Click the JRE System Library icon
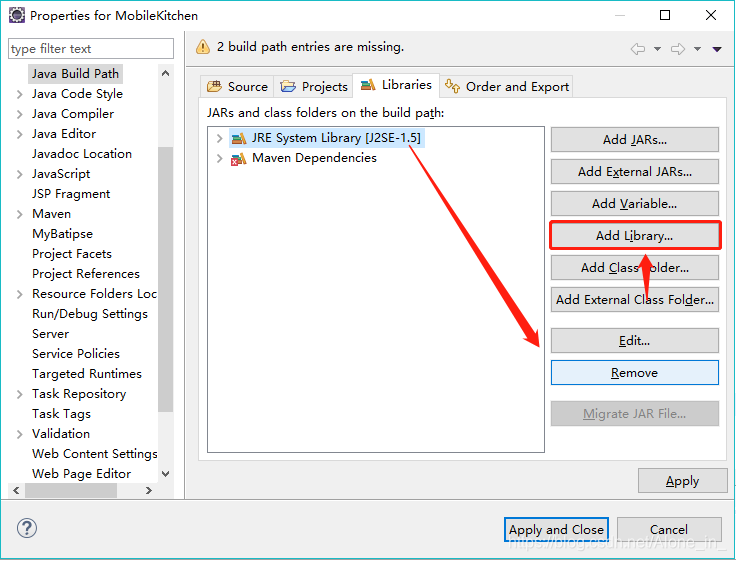Image resolution: width=736 pixels, height=561 pixels. [239, 138]
